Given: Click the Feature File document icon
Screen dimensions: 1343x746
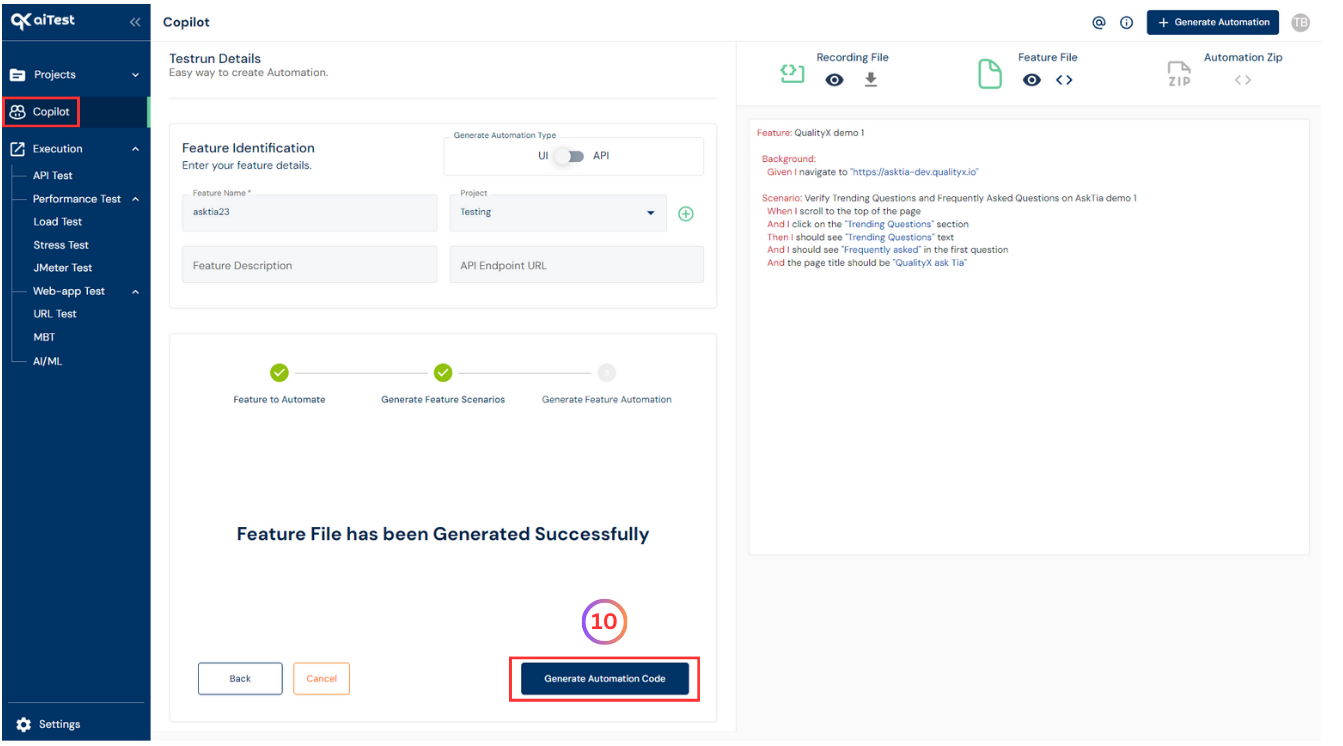Looking at the screenshot, I should click(989, 74).
